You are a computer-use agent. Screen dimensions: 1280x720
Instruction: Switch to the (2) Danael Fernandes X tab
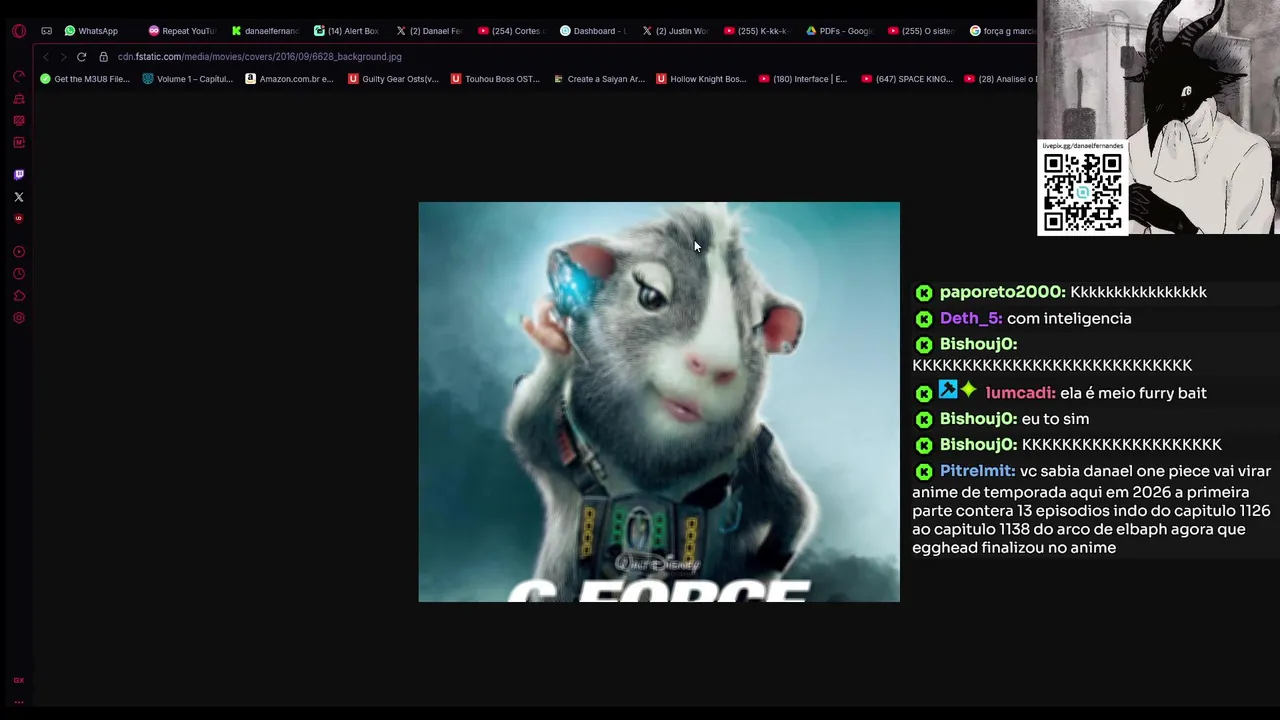[429, 31]
